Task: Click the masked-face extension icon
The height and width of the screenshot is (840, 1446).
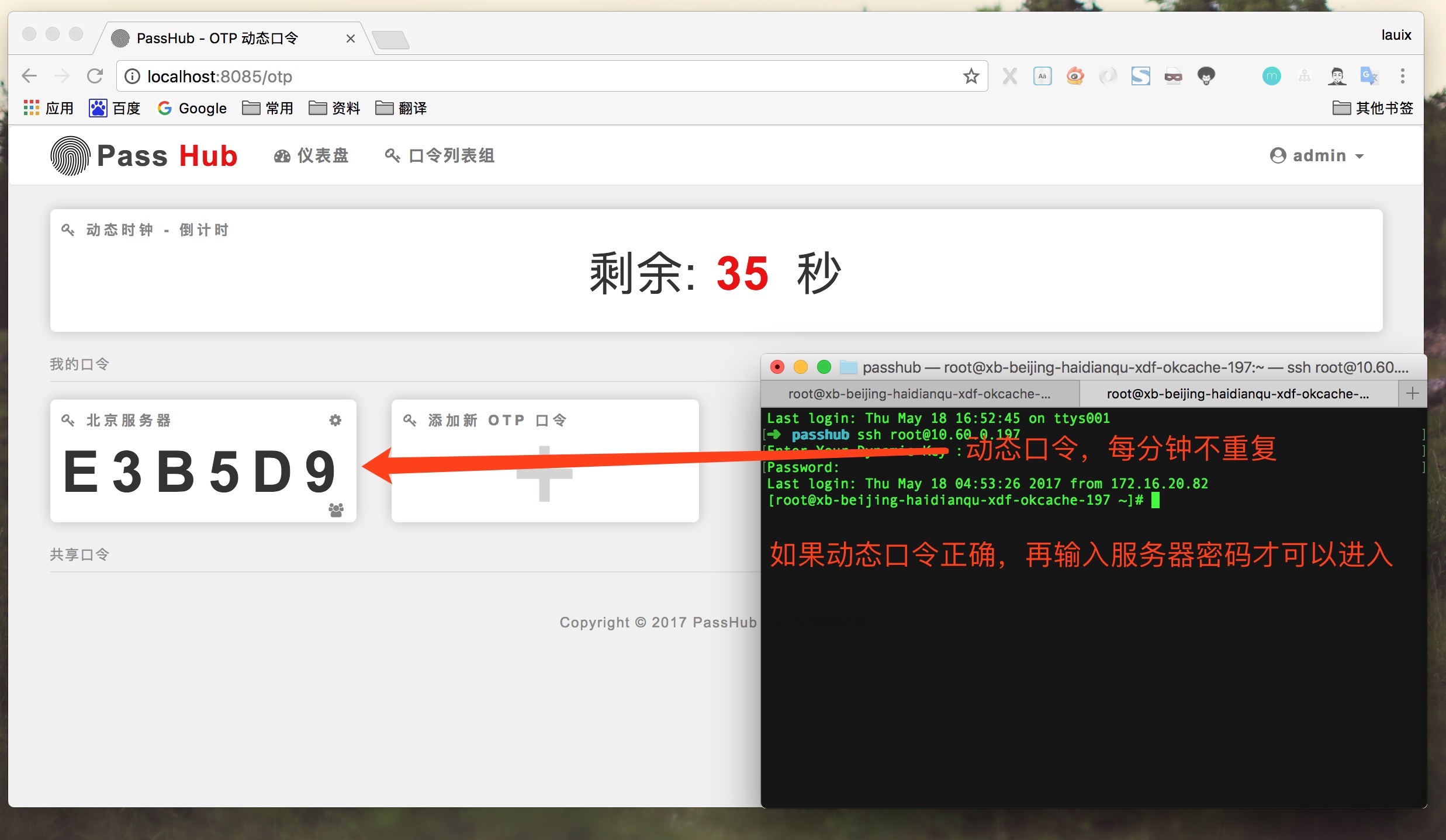Action: [1173, 76]
